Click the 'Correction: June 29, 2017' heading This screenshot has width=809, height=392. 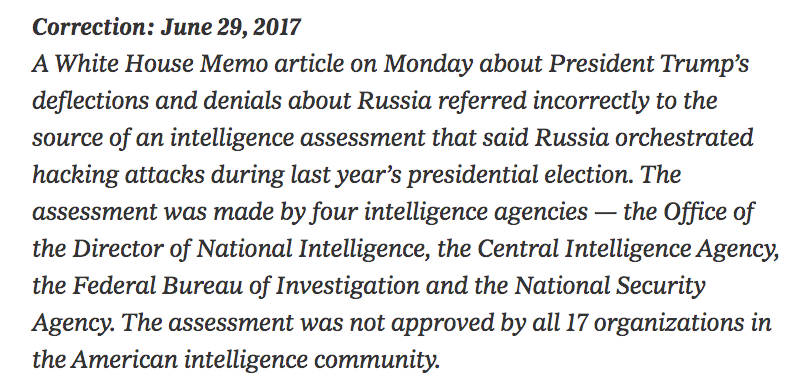[166, 27]
